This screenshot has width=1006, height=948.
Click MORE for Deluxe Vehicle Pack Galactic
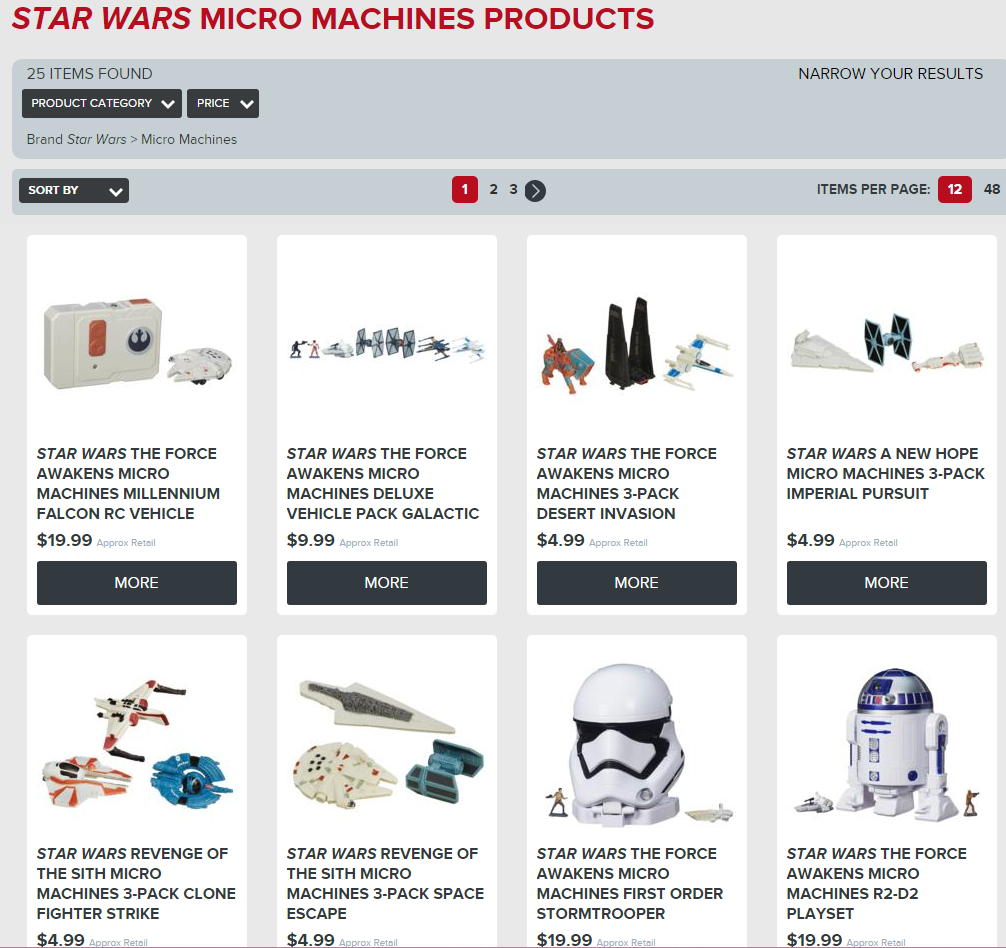(x=387, y=583)
